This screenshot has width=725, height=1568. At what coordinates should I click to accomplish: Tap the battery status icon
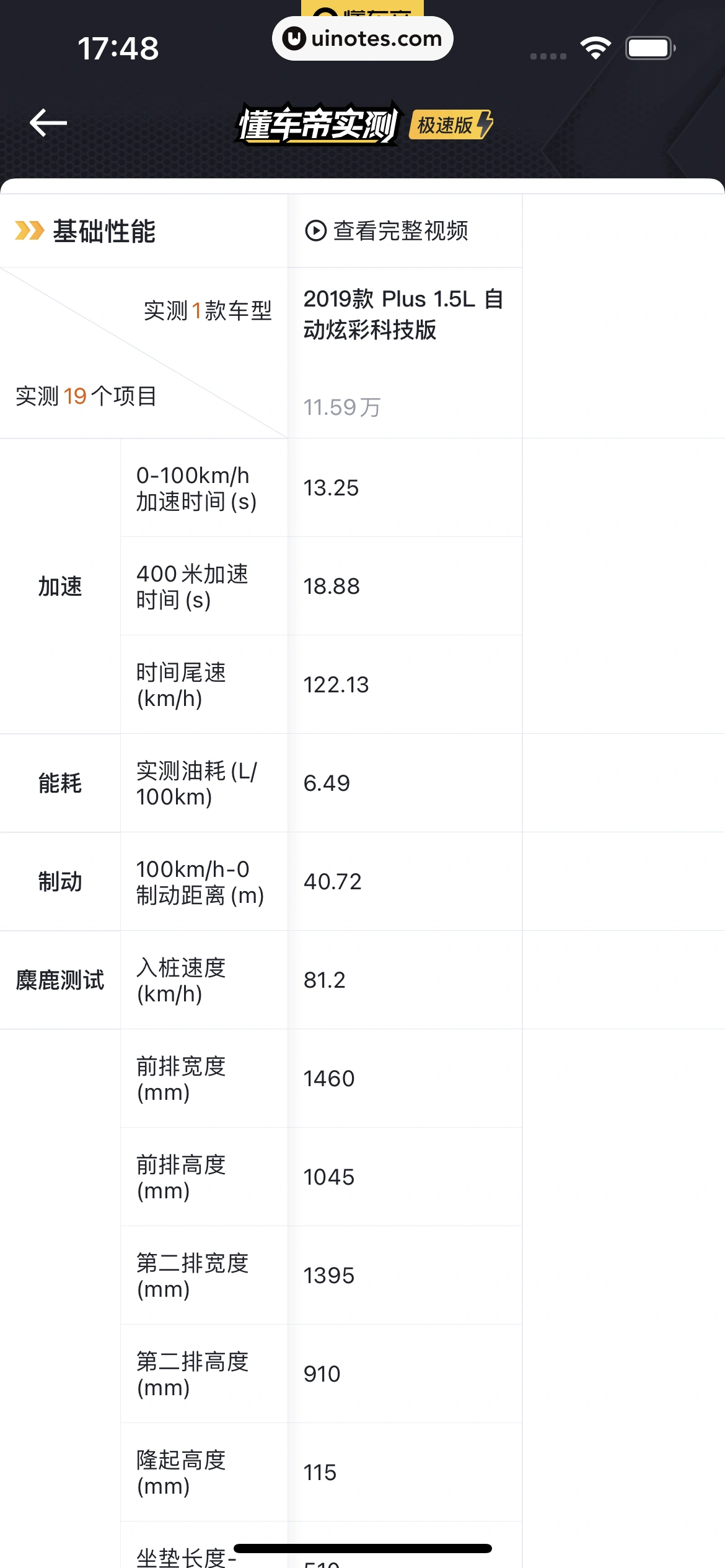(x=650, y=48)
